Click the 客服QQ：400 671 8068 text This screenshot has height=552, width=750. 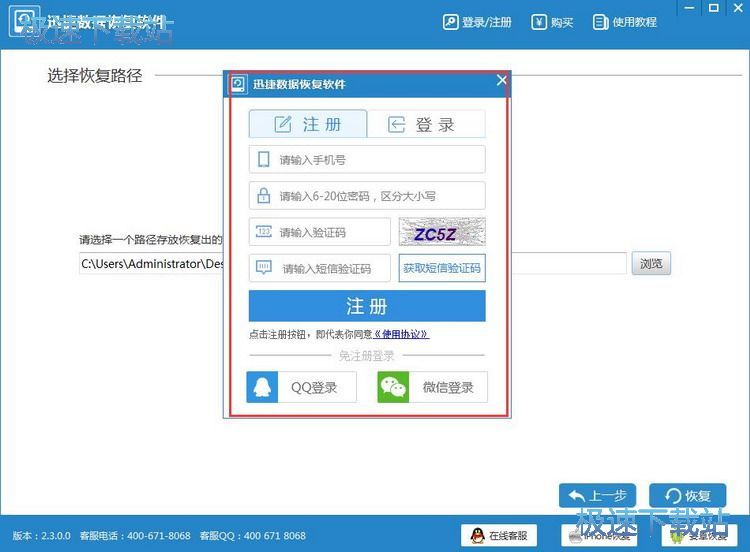[253, 536]
